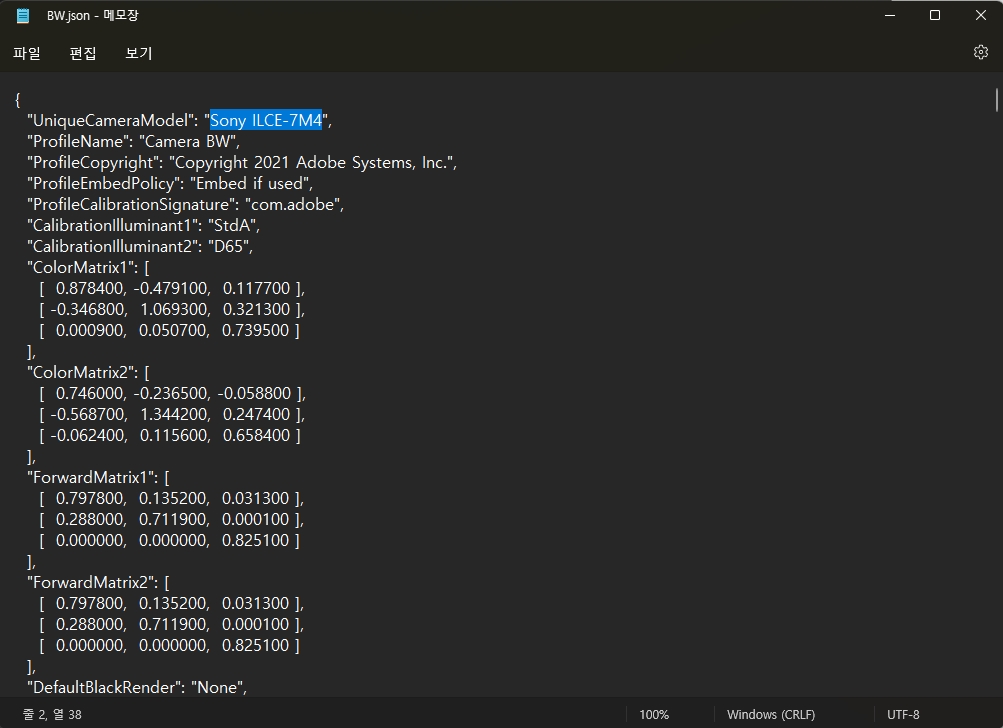
Task: Click the "BW.json - 메모장" window title
Action: pos(92,15)
